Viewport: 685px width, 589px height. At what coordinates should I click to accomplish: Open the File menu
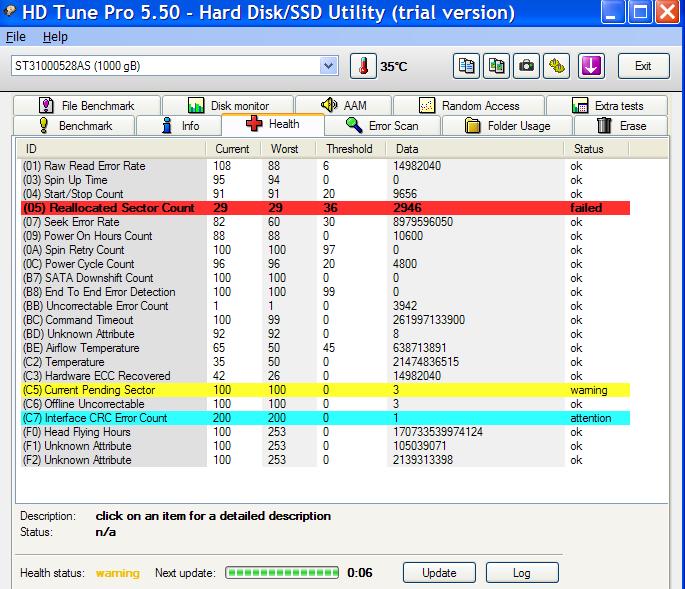pyautogui.click(x=16, y=37)
